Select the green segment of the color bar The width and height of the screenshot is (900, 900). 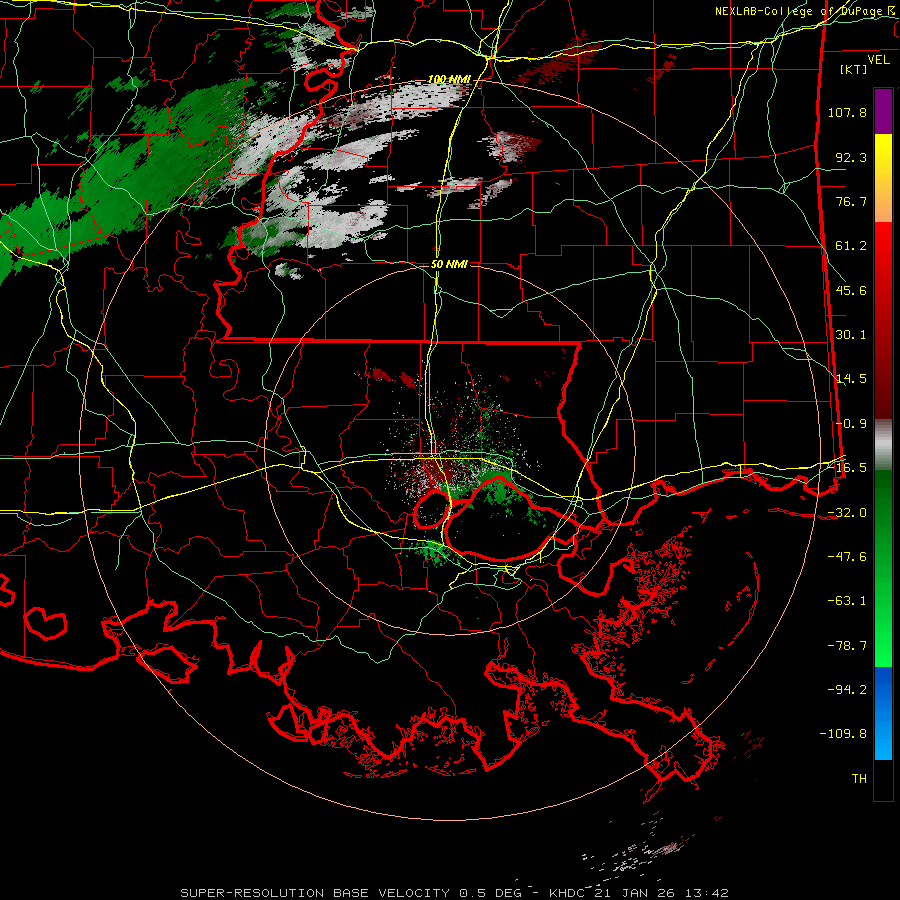[x=883, y=568]
